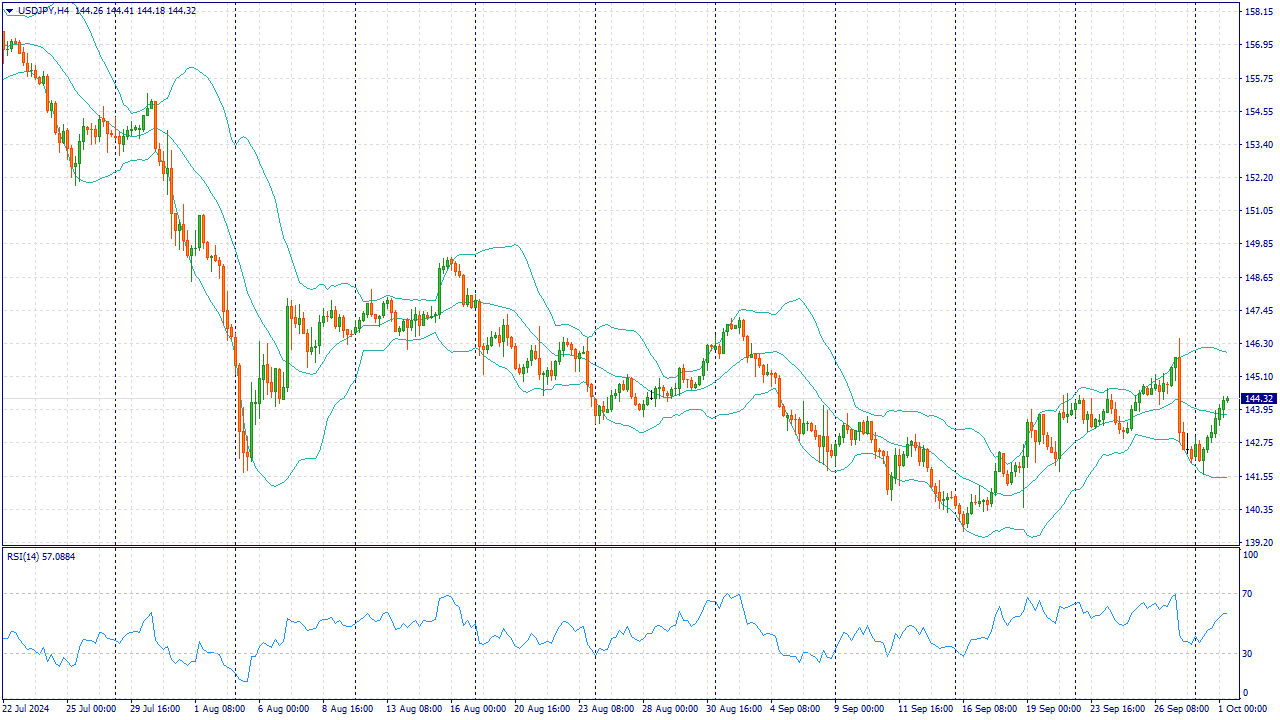Screen dimensions: 1280x720
Task: Click the current price tag 144.32
Action: tap(1259, 398)
